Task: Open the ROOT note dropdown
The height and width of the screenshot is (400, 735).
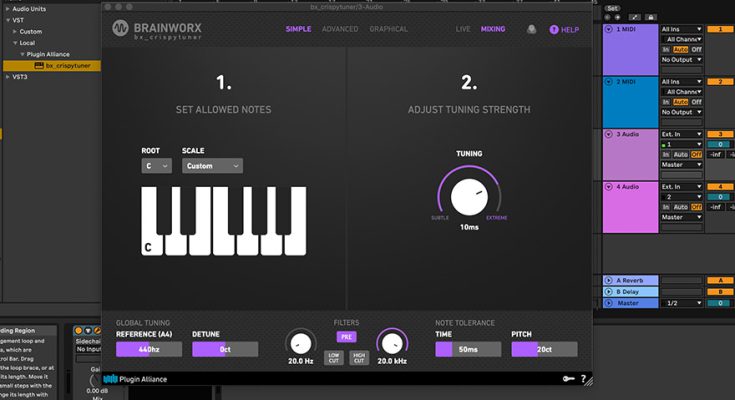Action: point(156,166)
